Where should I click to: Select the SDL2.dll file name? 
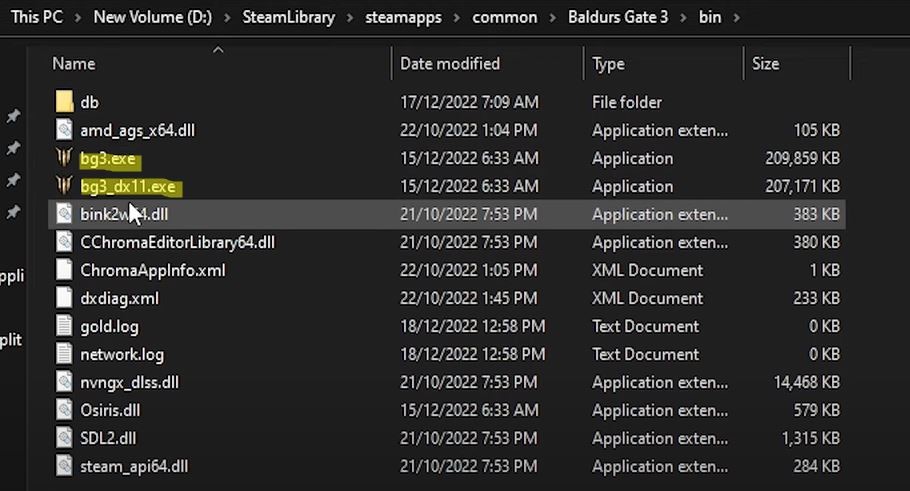pyautogui.click(x=108, y=438)
